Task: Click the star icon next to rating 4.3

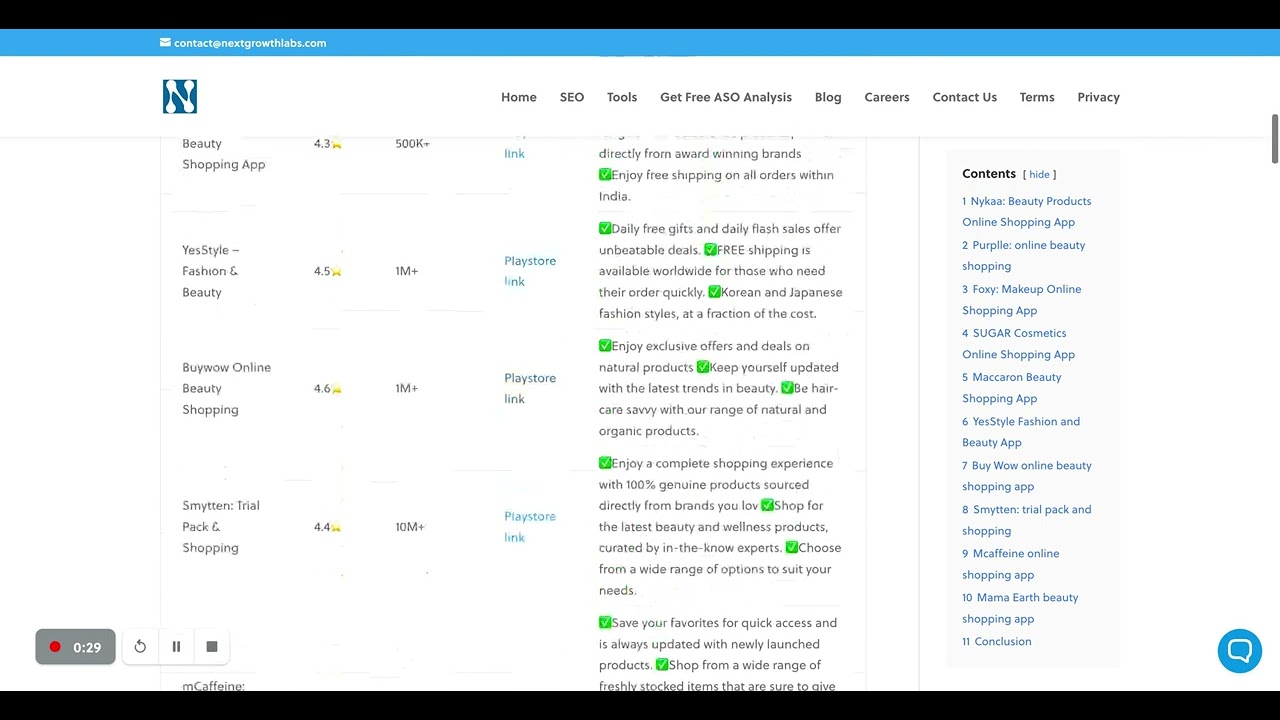Action: click(x=336, y=144)
